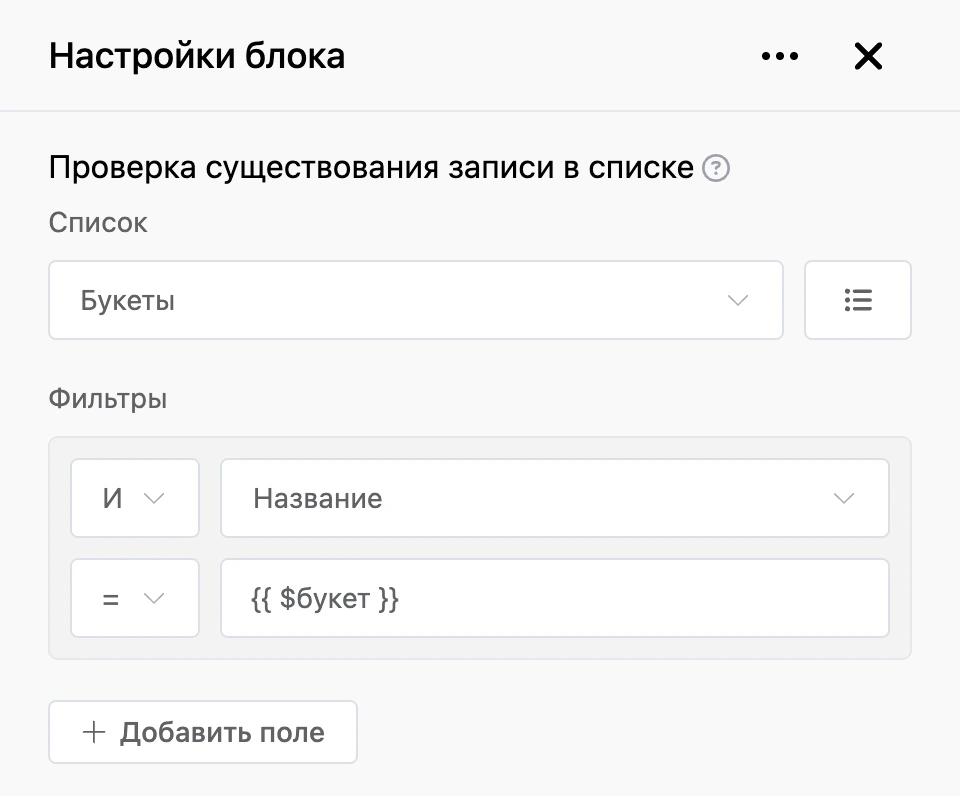Open the equals comparison operator dropdown
The width and height of the screenshot is (960, 796).
tap(135, 598)
